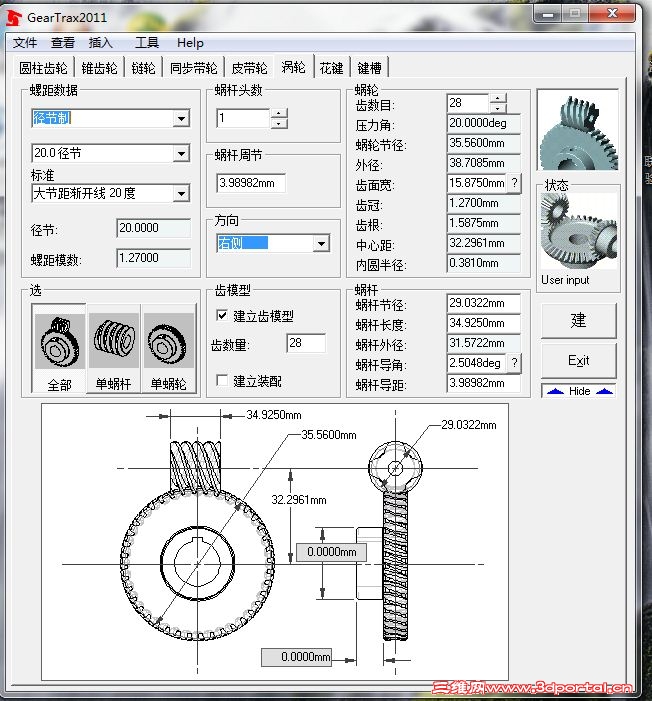Click the 蜗轮节径 field 35.5600mm
This screenshot has width=652, height=701.
[483, 143]
